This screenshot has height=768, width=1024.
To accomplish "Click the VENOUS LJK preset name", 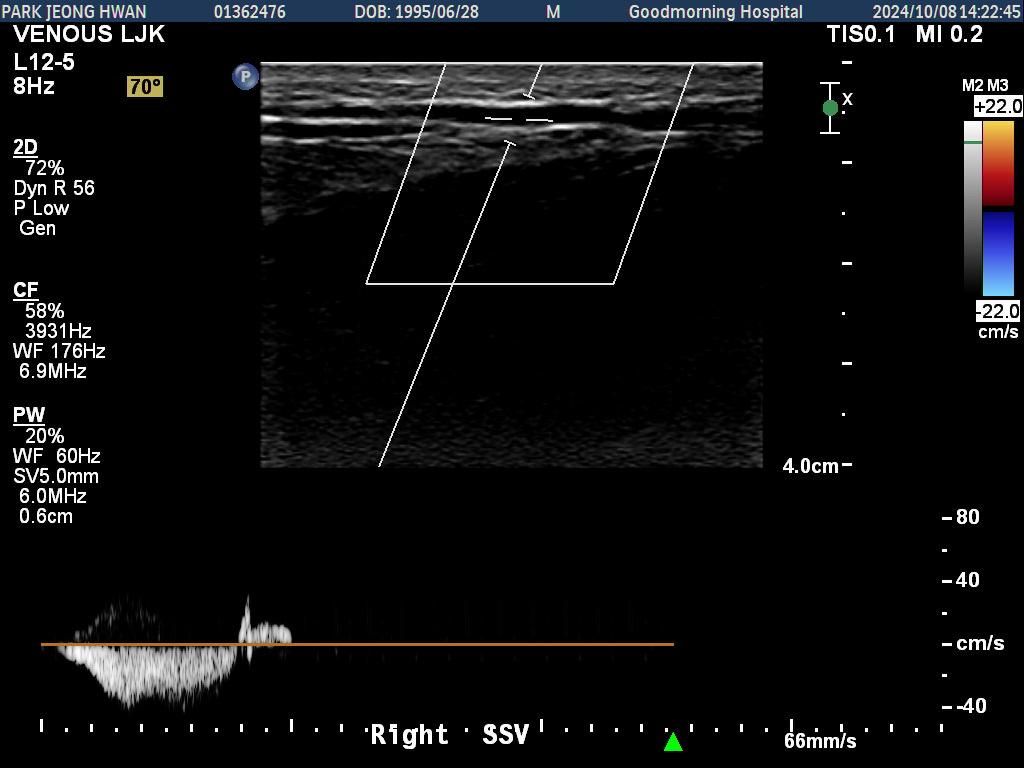I will pyautogui.click(x=89, y=35).
